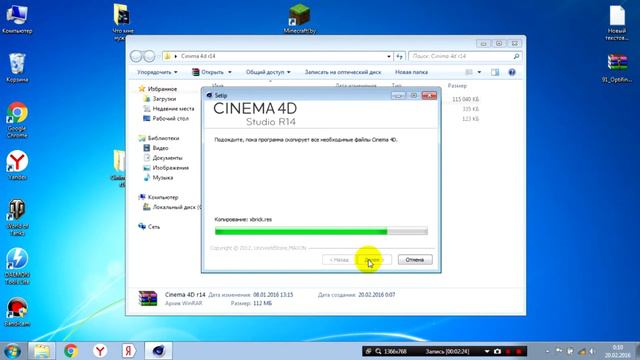
Task: Click the Explorer forward navigation arrow
Action: (149, 56)
